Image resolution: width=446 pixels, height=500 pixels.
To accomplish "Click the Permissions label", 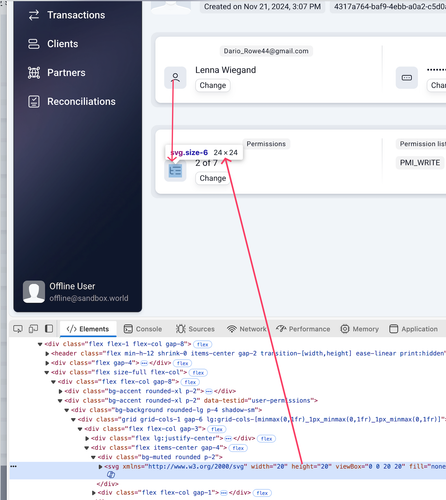I will tap(266, 144).
